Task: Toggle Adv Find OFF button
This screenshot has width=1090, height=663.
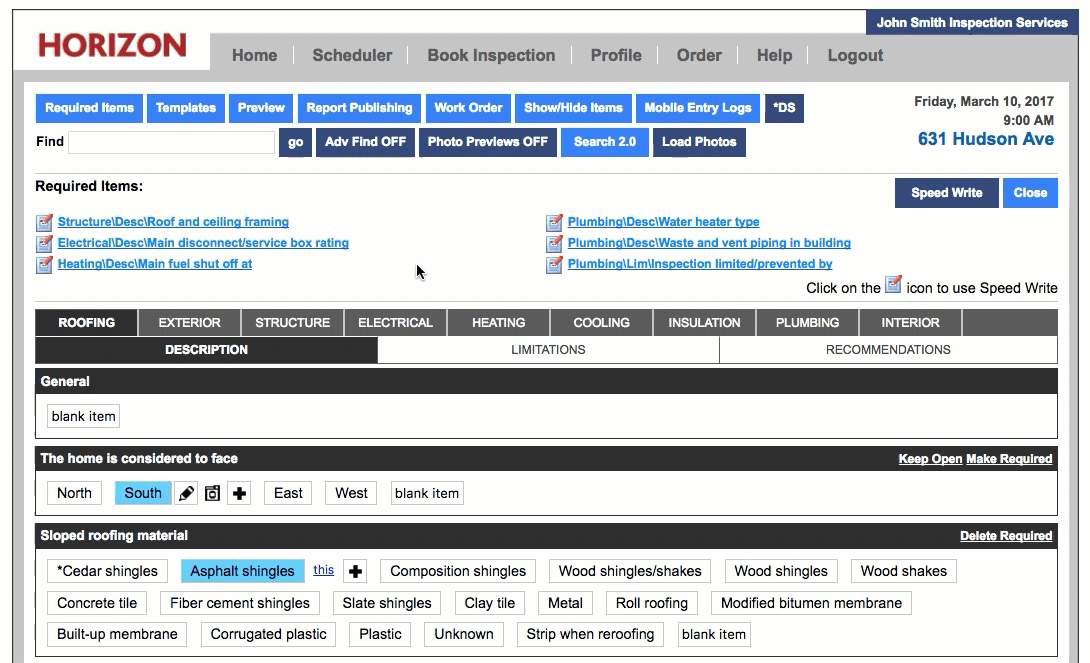Action: 365,142
